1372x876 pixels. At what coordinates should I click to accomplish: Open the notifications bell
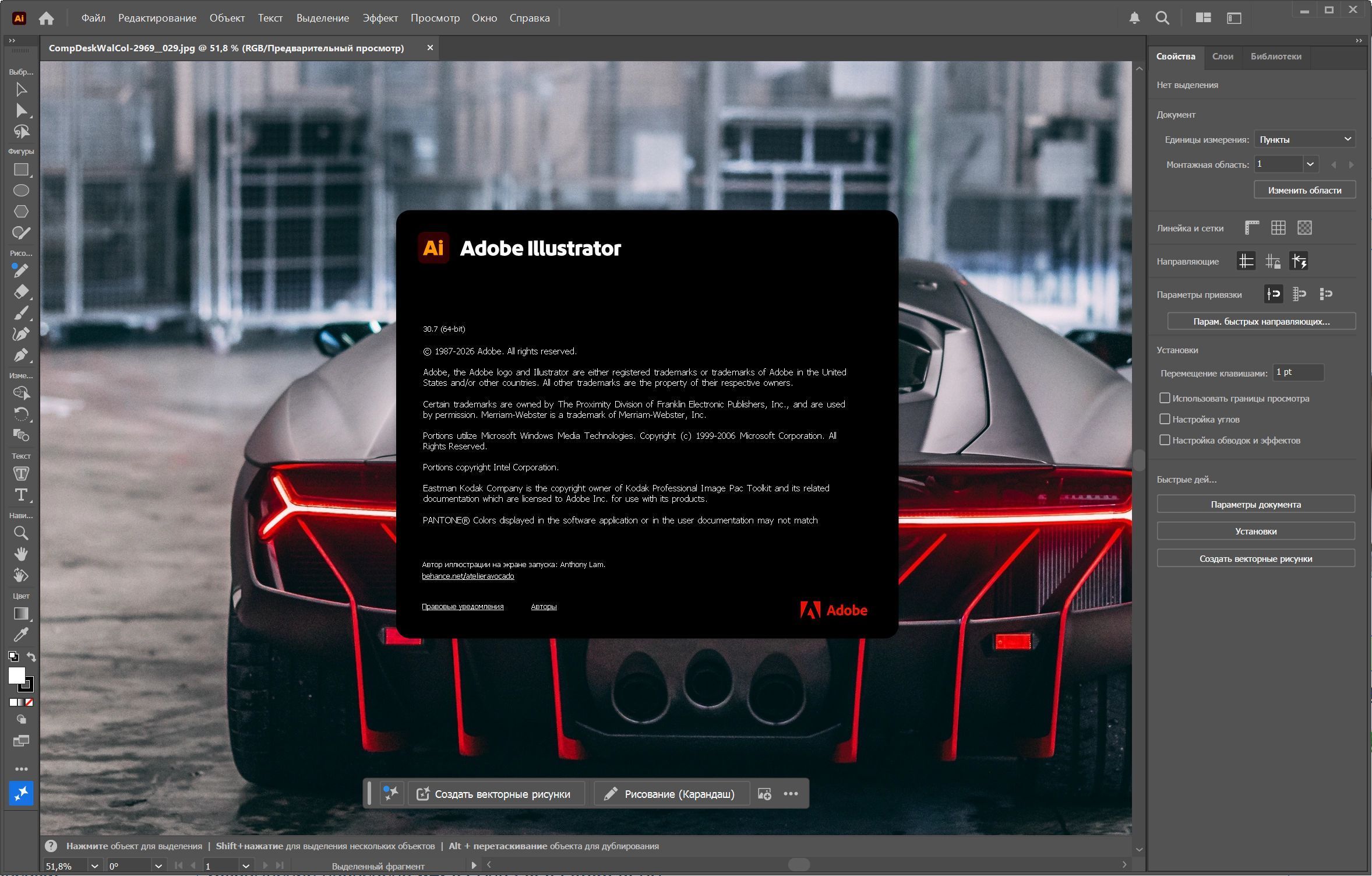point(1134,18)
